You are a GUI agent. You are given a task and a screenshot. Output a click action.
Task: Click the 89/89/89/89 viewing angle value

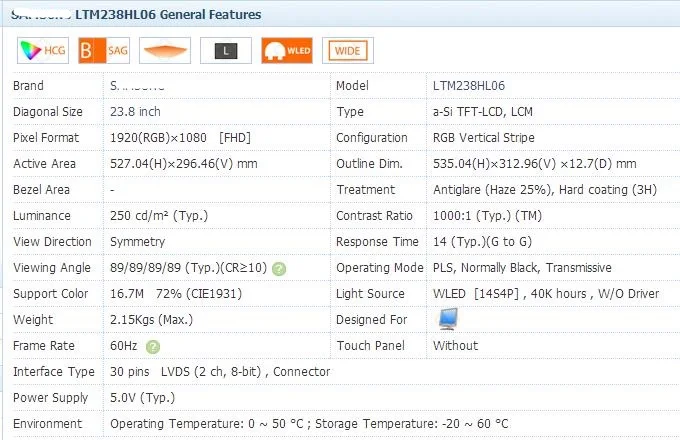click(x=189, y=268)
